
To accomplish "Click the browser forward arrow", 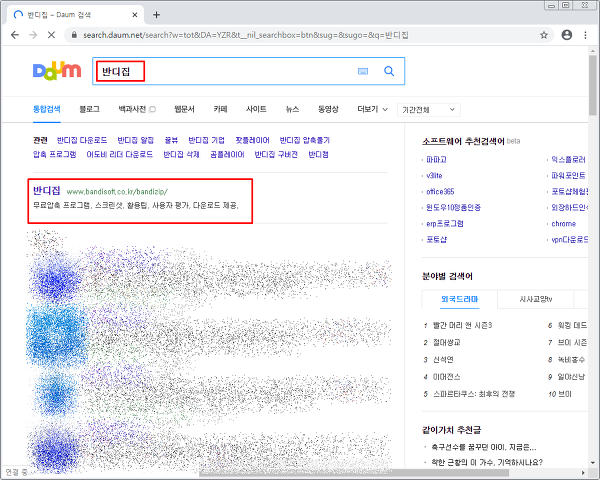I will pyautogui.click(x=33, y=35).
